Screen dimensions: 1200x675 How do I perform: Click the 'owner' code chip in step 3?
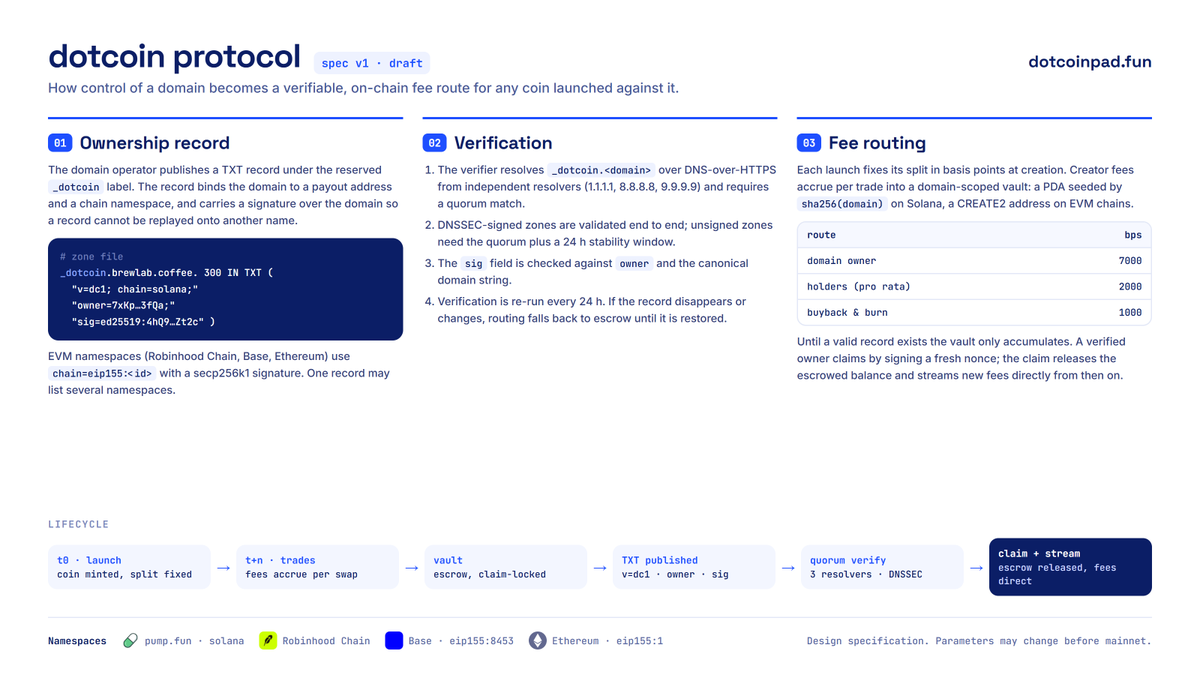[634, 264]
